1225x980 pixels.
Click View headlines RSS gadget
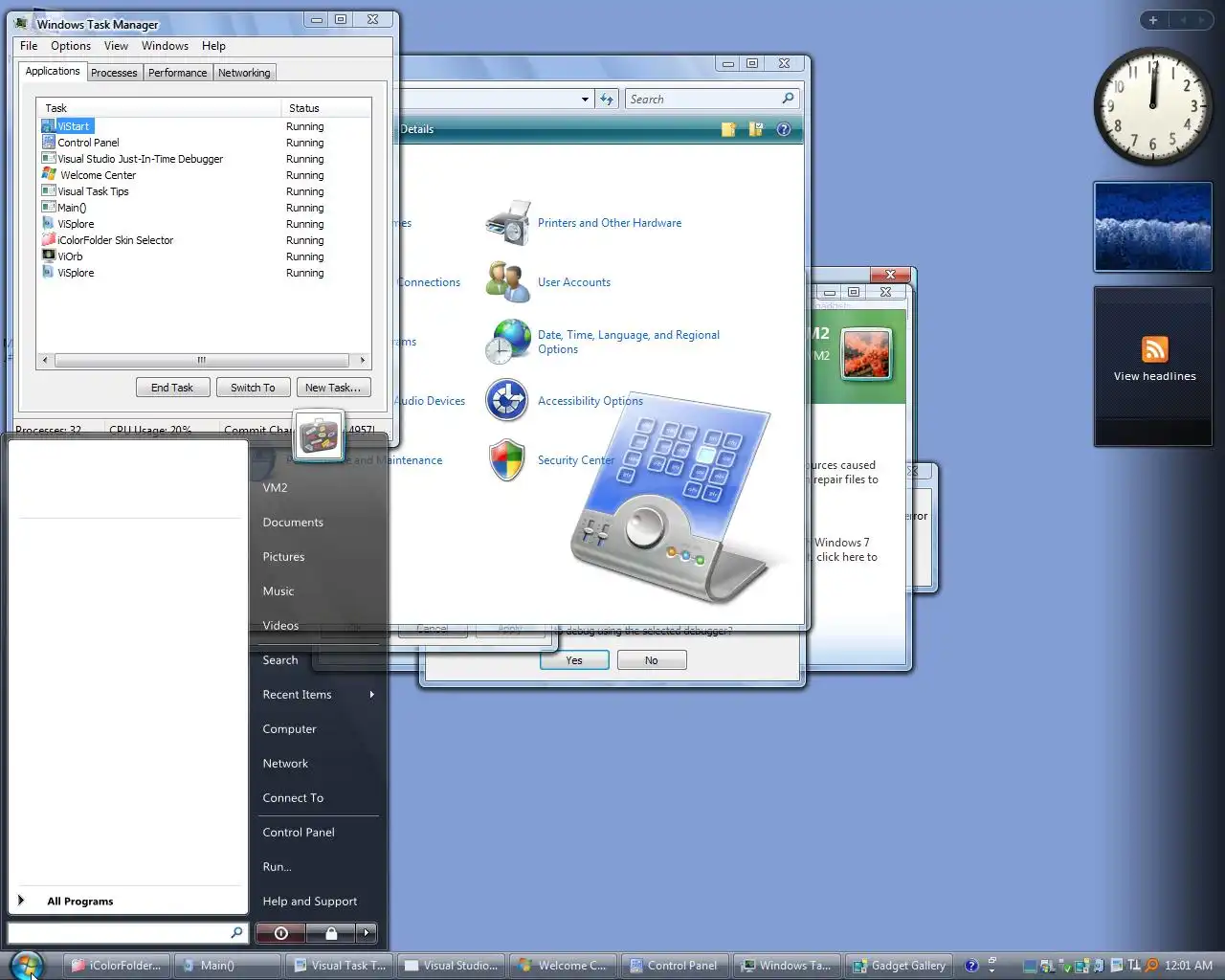1154,366
